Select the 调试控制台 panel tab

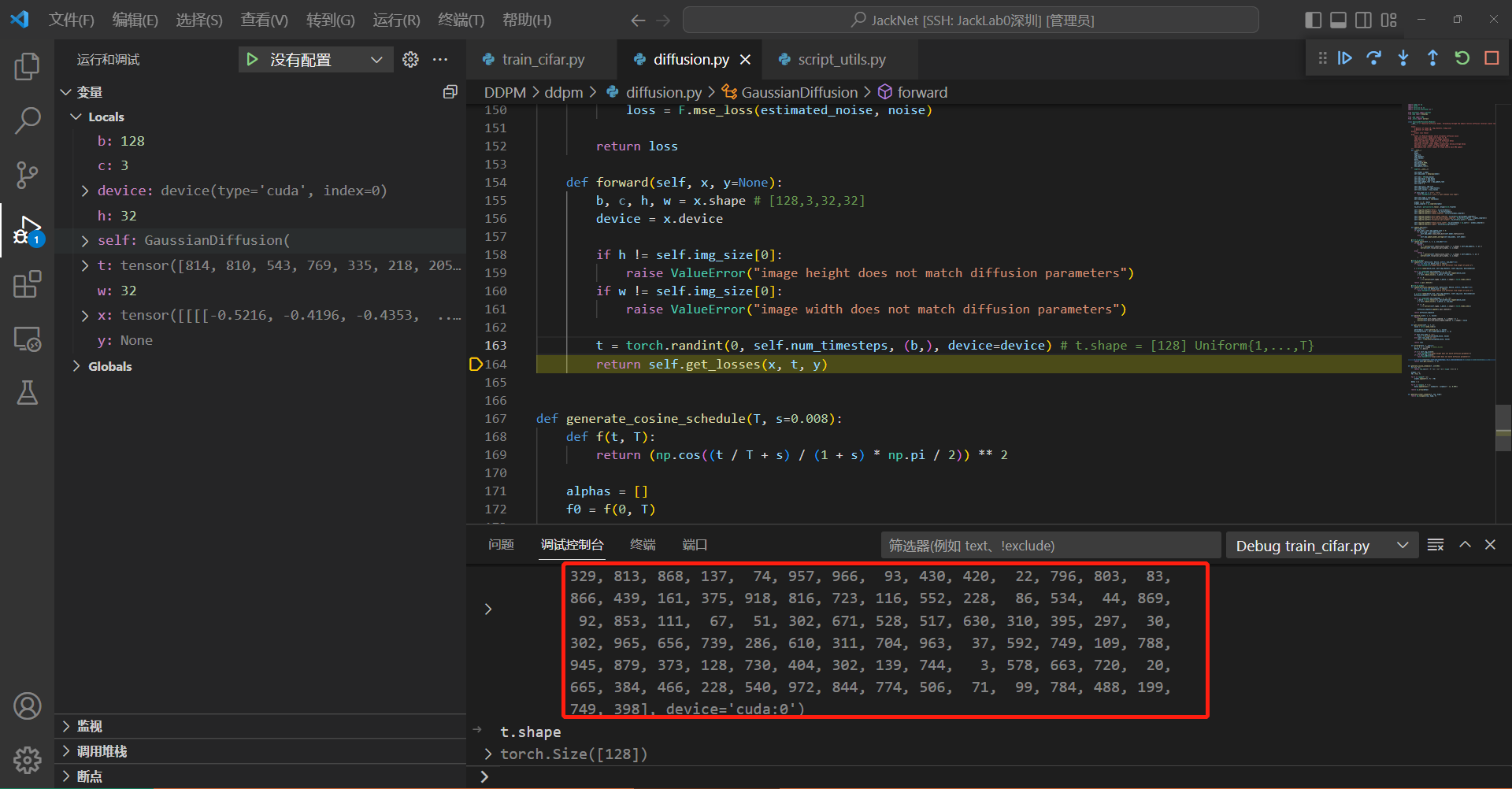point(572,545)
